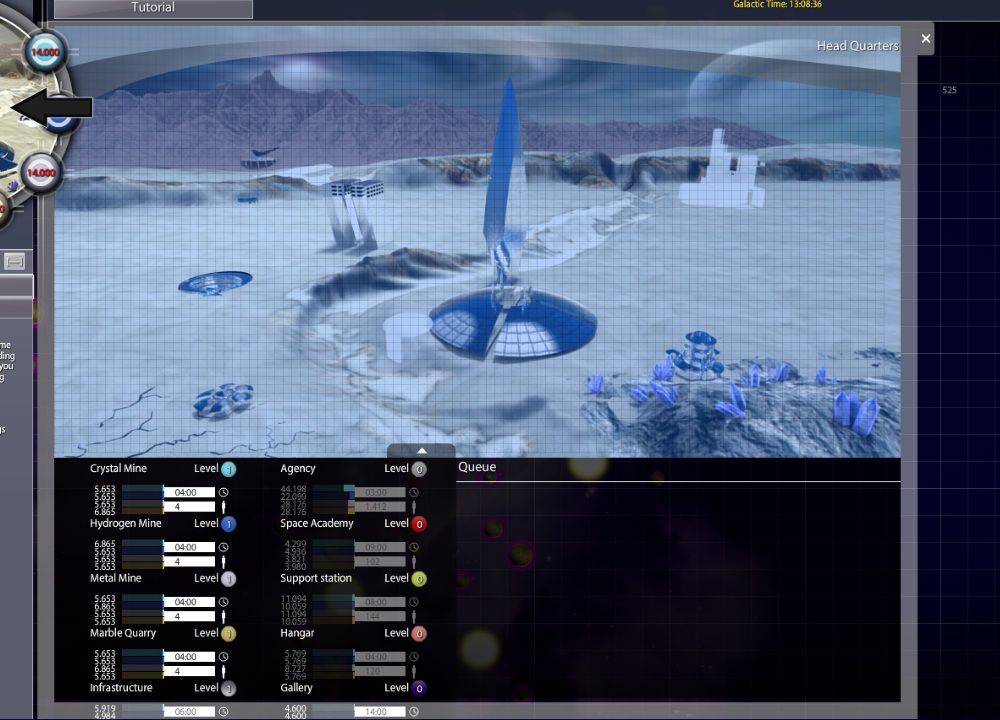1000x720 pixels.
Task: Click the grey 14.000 resource orb
Action: 41,173
